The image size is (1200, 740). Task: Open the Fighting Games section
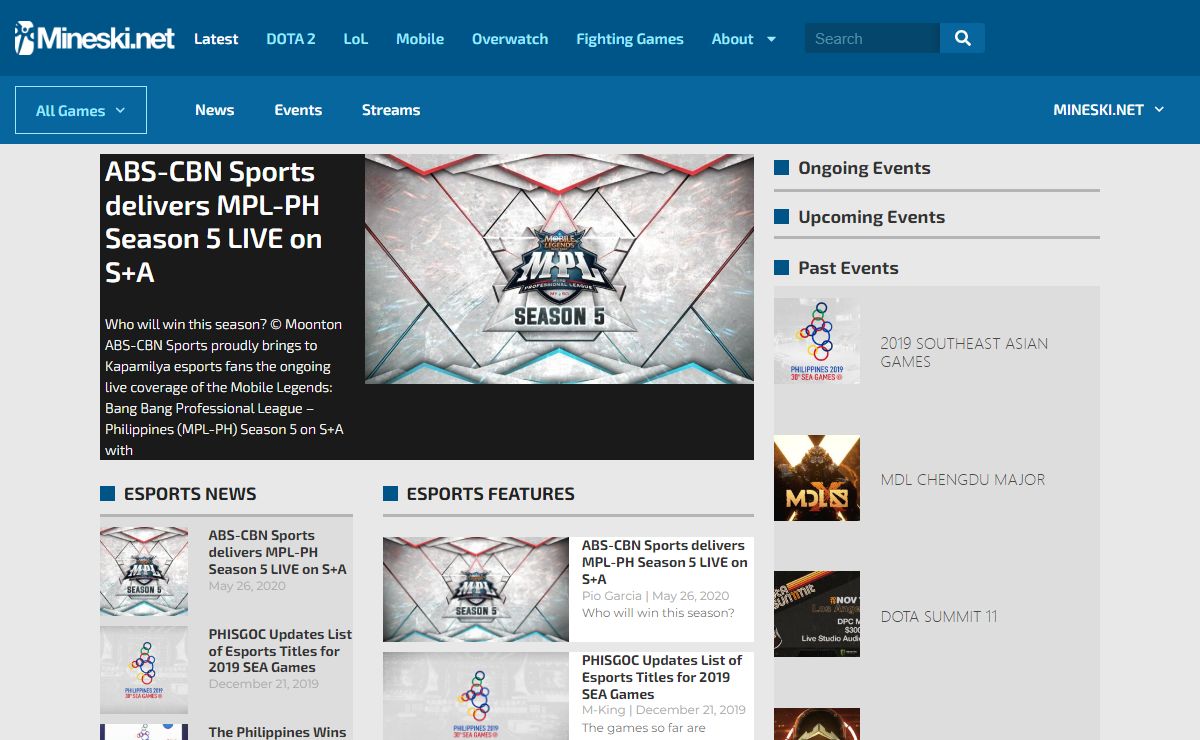coord(630,39)
